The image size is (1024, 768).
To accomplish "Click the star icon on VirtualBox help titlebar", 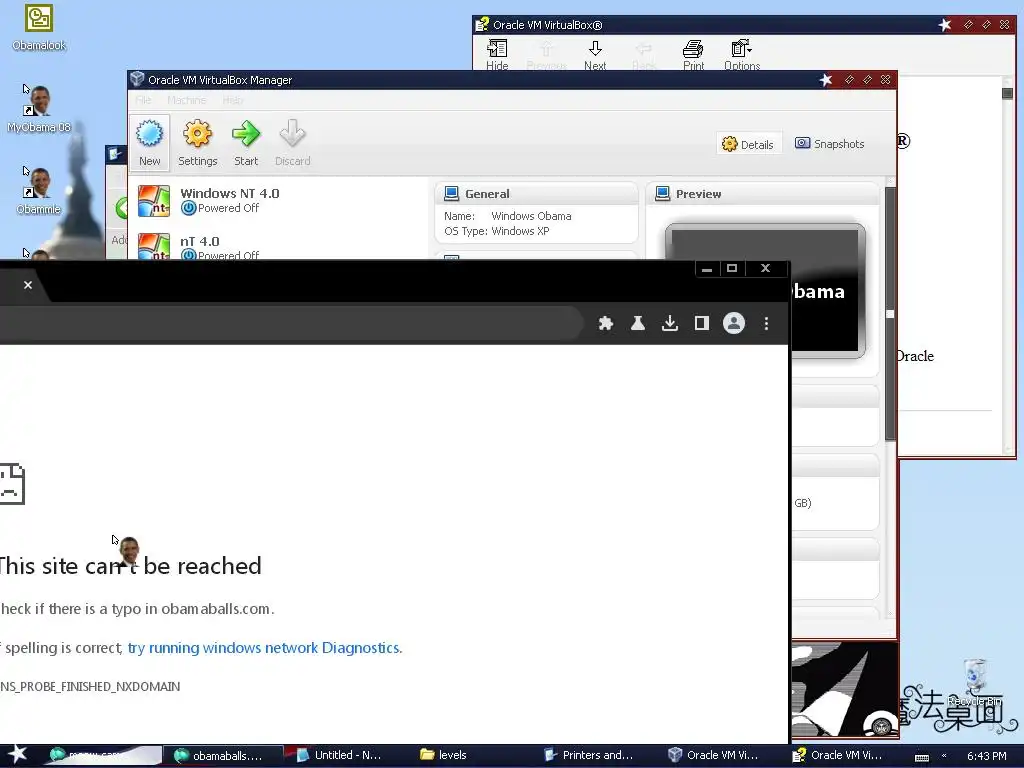I will coord(945,25).
